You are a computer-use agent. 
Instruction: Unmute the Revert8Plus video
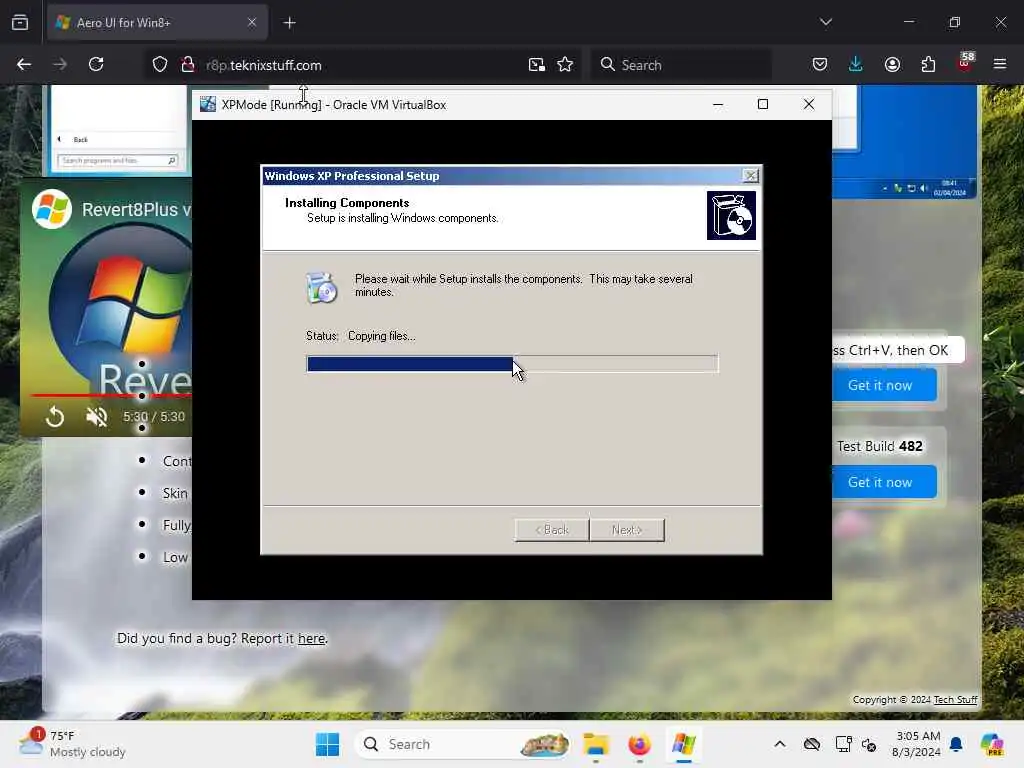pos(97,417)
